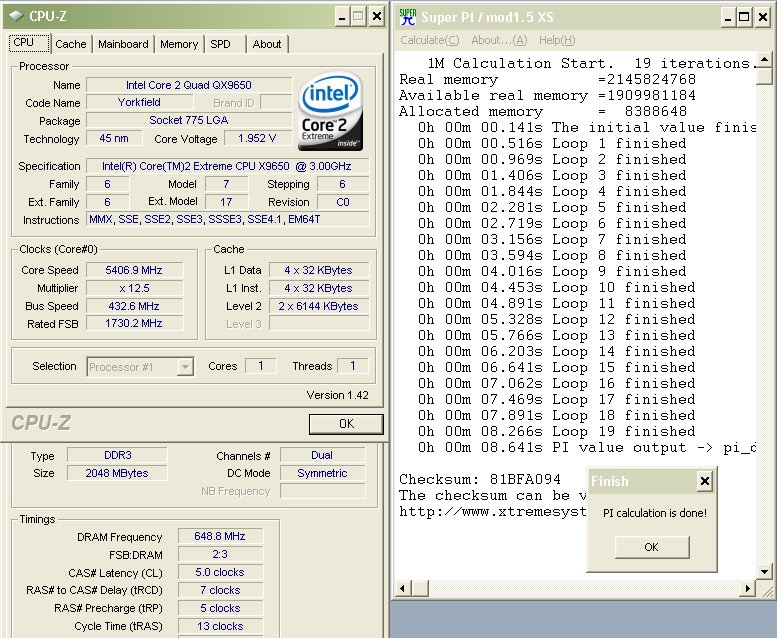Click the Channels value 'Dual'
The width and height of the screenshot is (777, 638).
pos(322,455)
